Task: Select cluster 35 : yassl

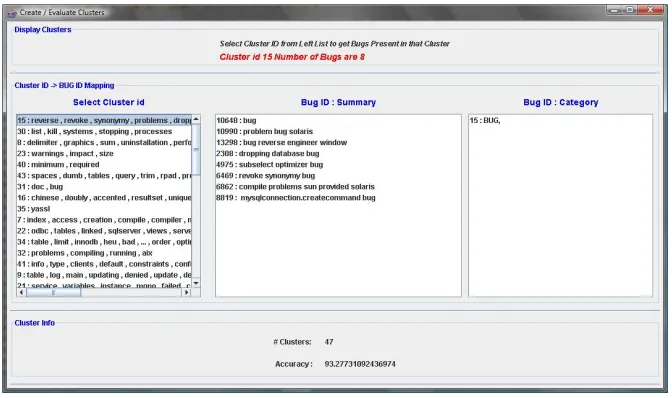Action: 104,209
